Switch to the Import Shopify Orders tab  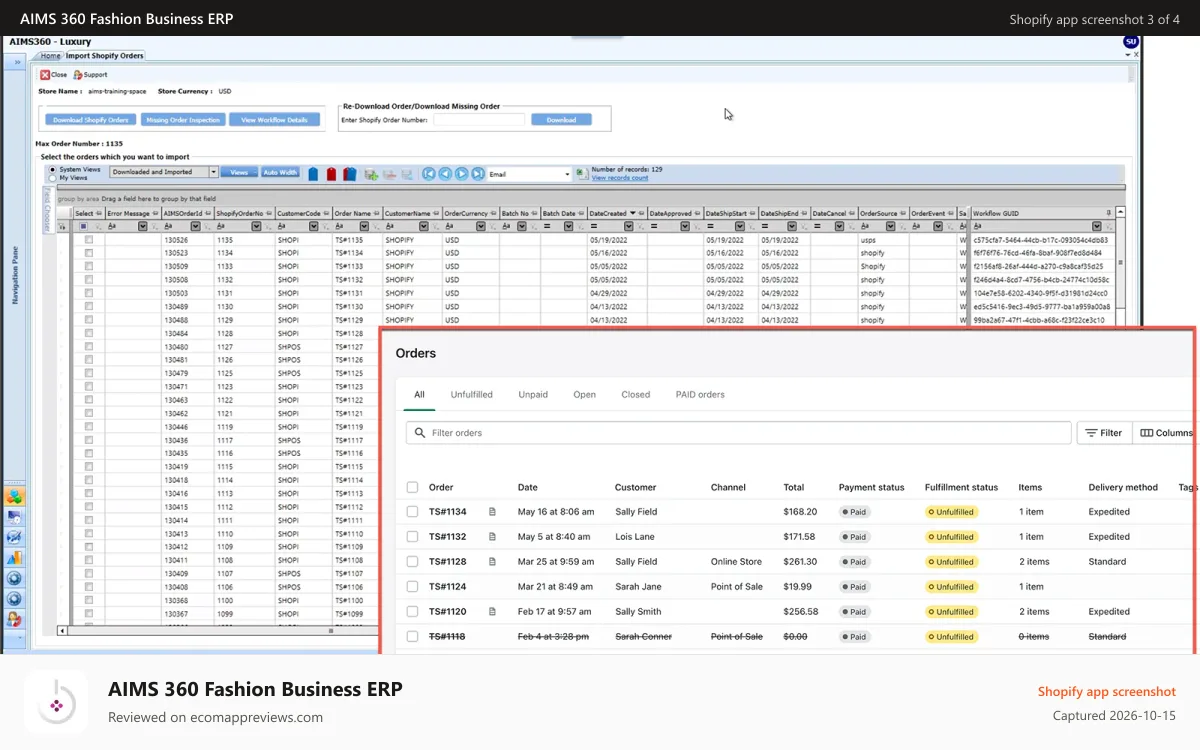click(x=105, y=56)
